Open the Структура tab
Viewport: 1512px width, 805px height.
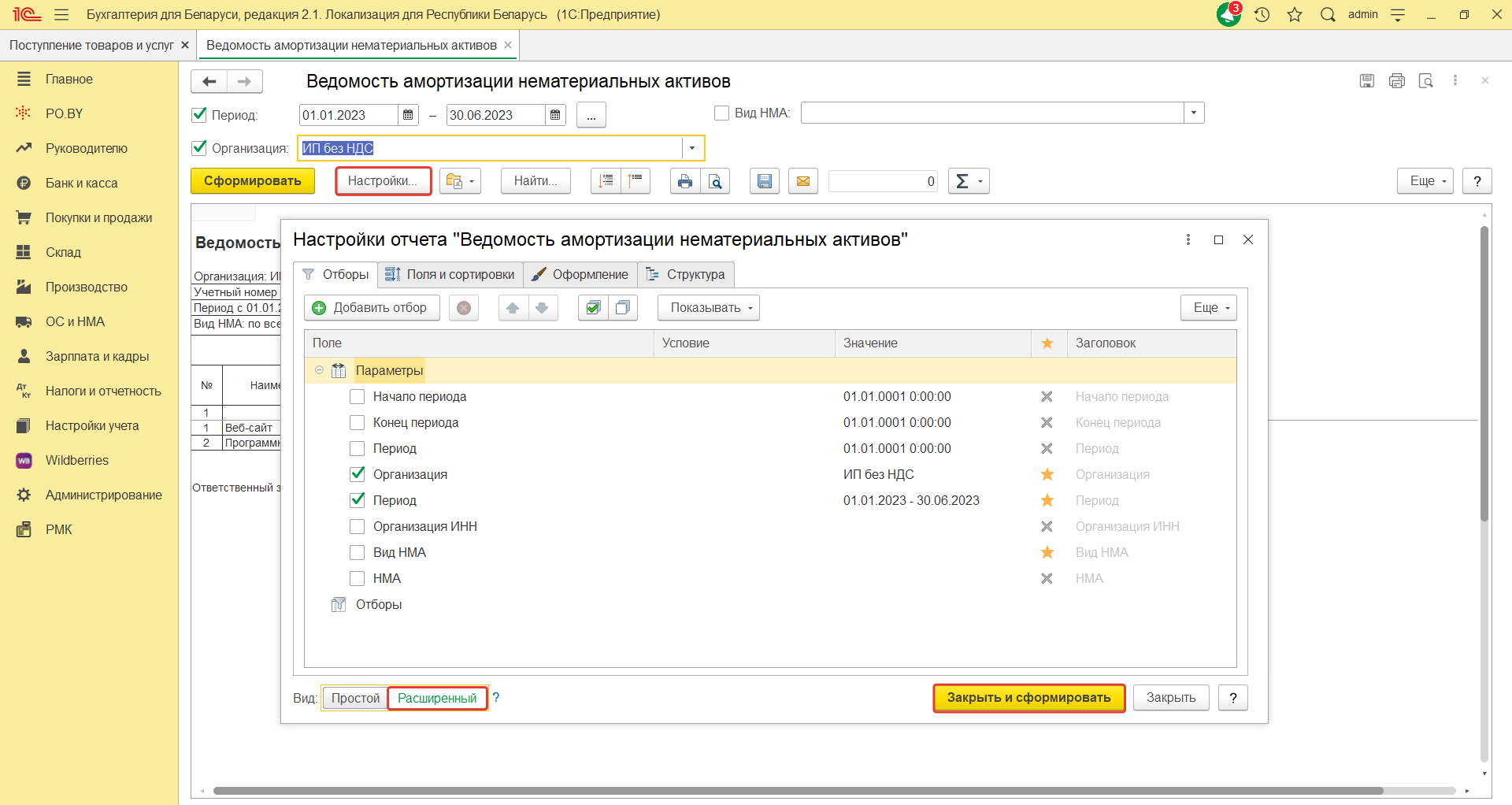pos(686,275)
